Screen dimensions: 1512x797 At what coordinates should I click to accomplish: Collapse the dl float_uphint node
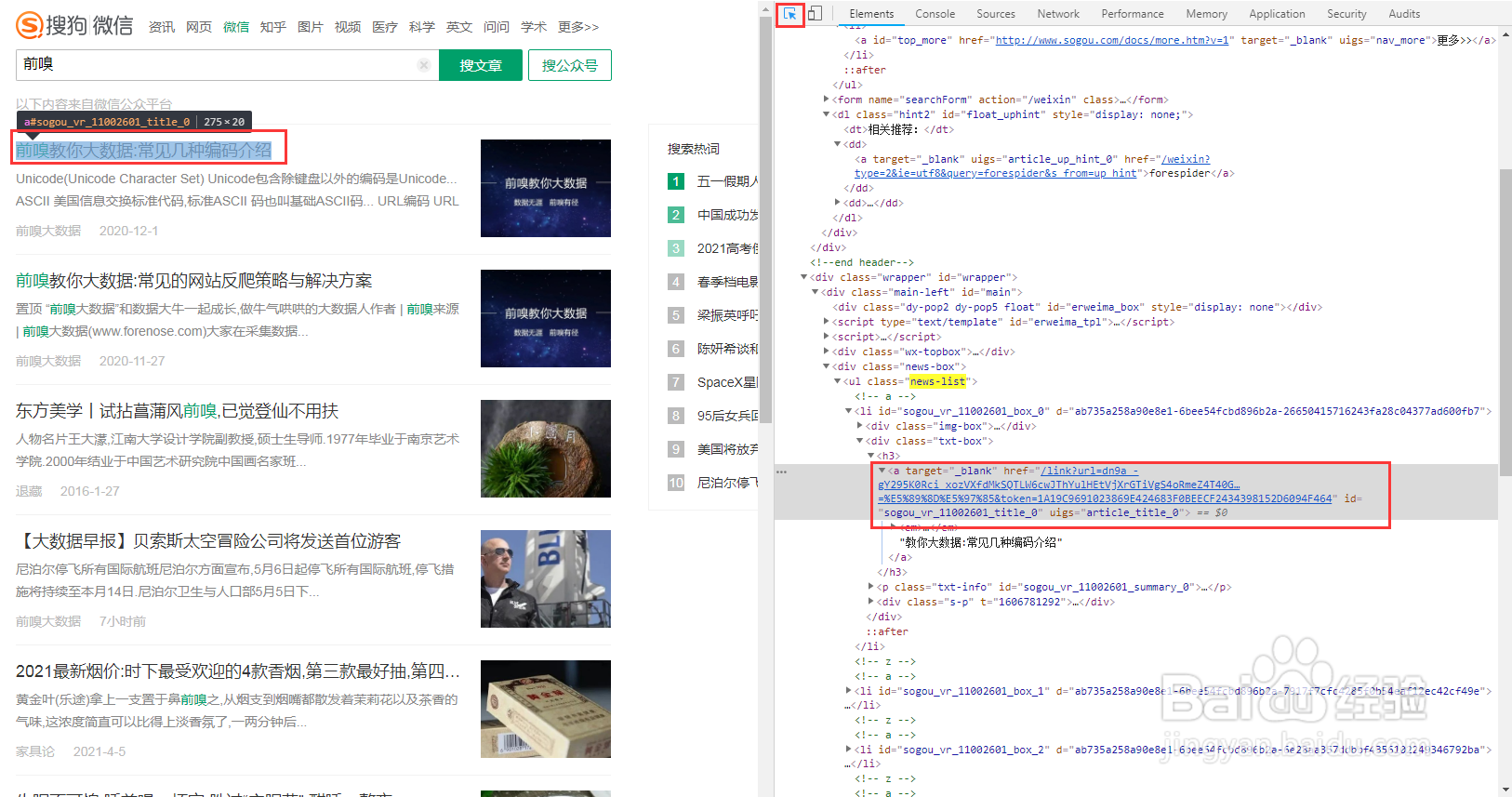coord(826,114)
